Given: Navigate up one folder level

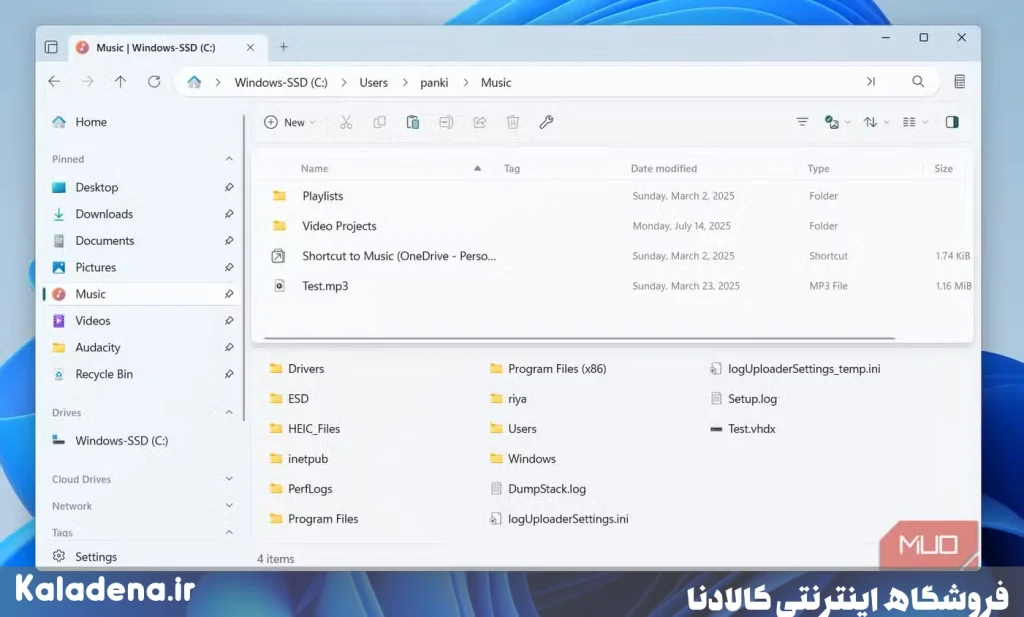Looking at the screenshot, I should tap(121, 82).
